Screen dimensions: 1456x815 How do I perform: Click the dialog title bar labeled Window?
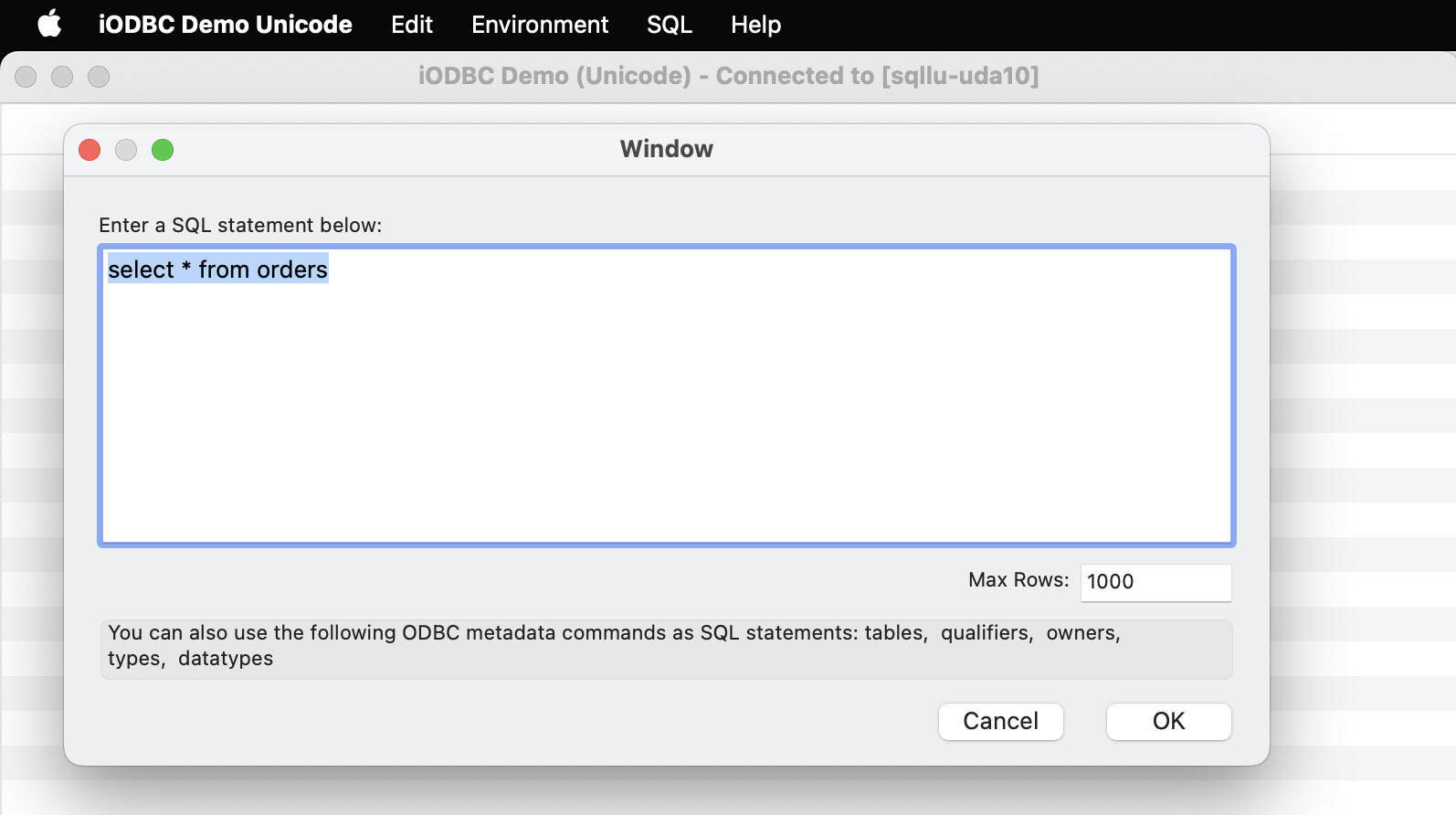(x=666, y=149)
